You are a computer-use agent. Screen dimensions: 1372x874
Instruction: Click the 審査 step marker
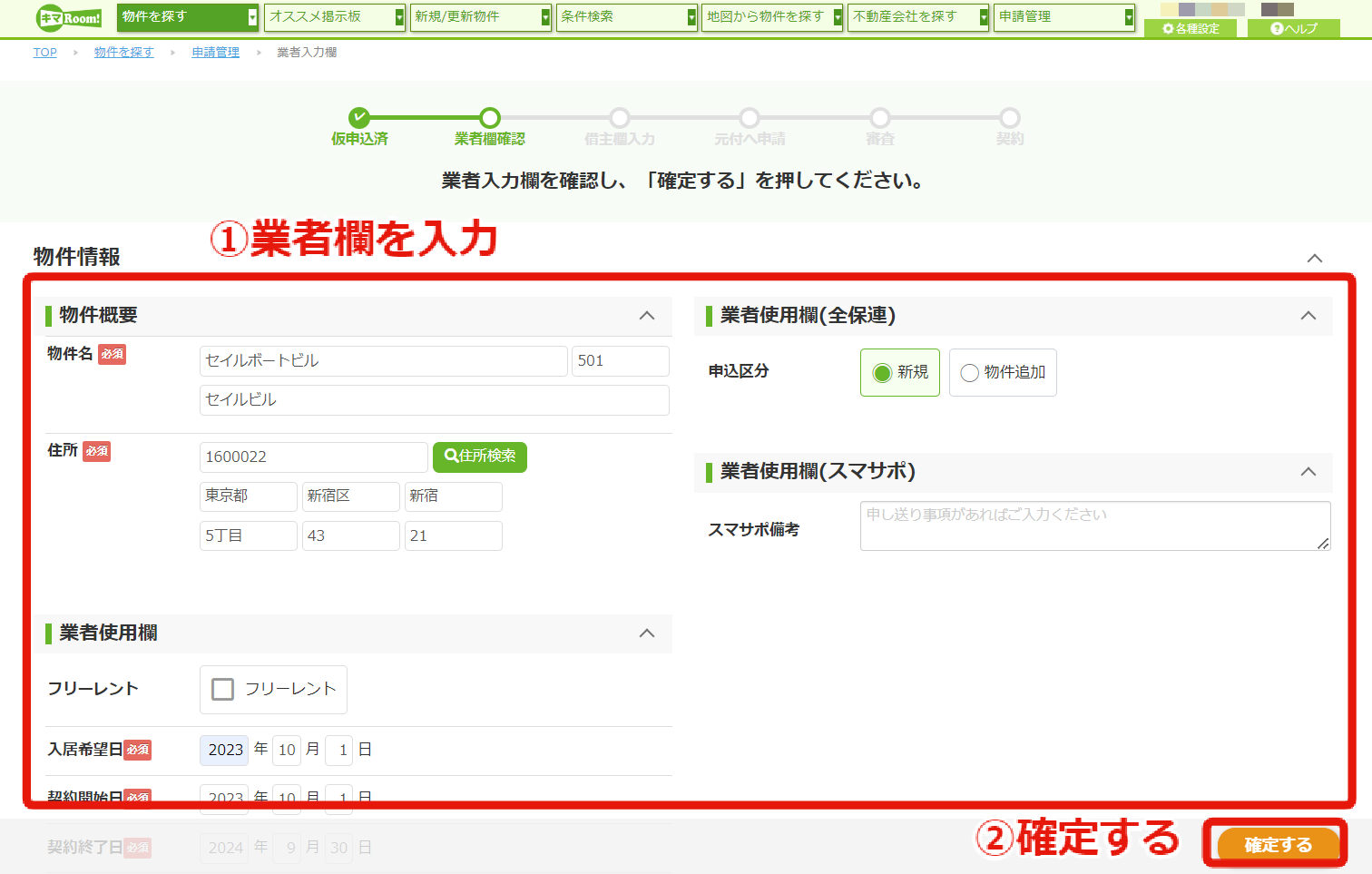880,118
